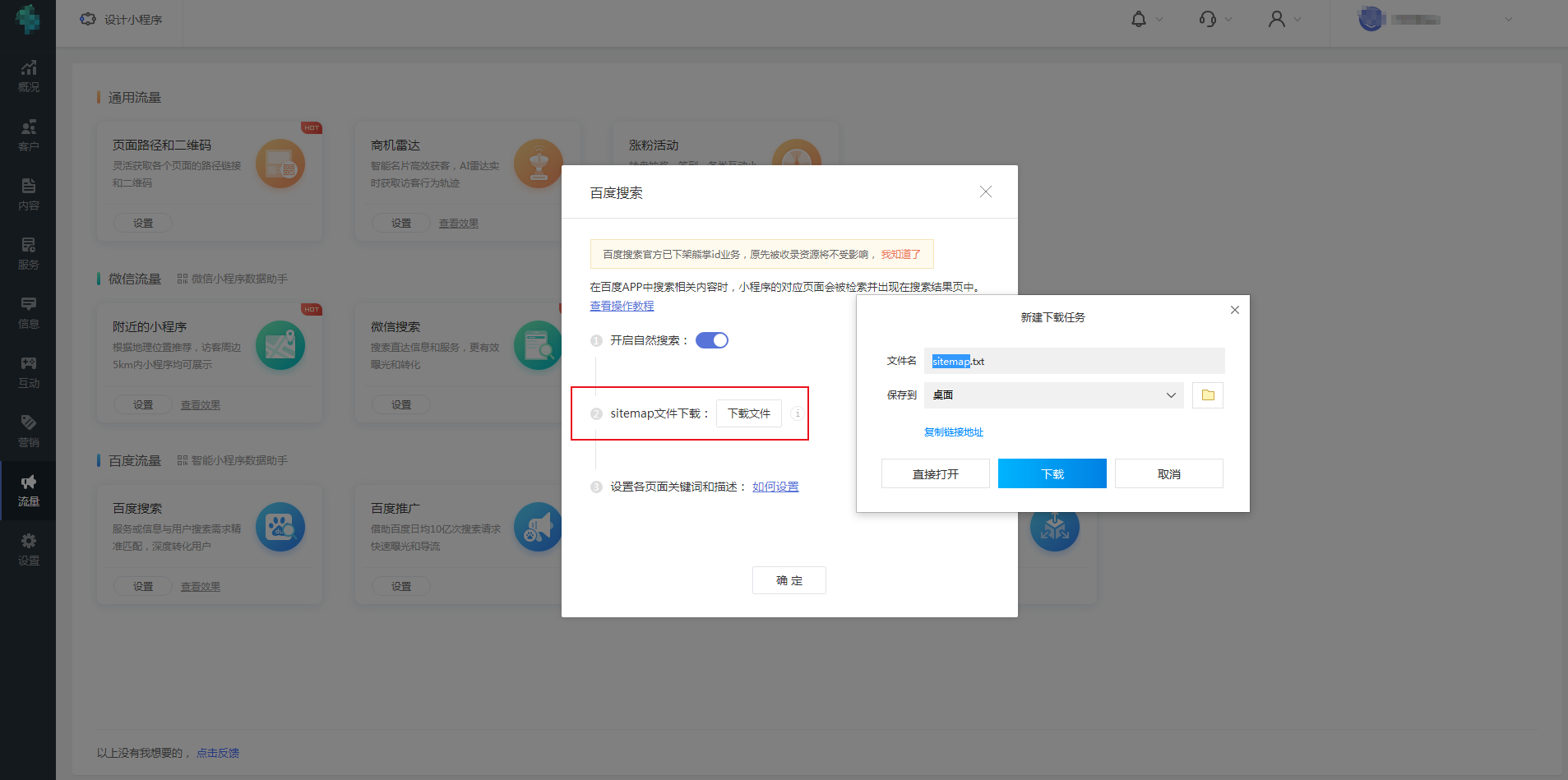Click the 微信搜索 card icon

538,345
